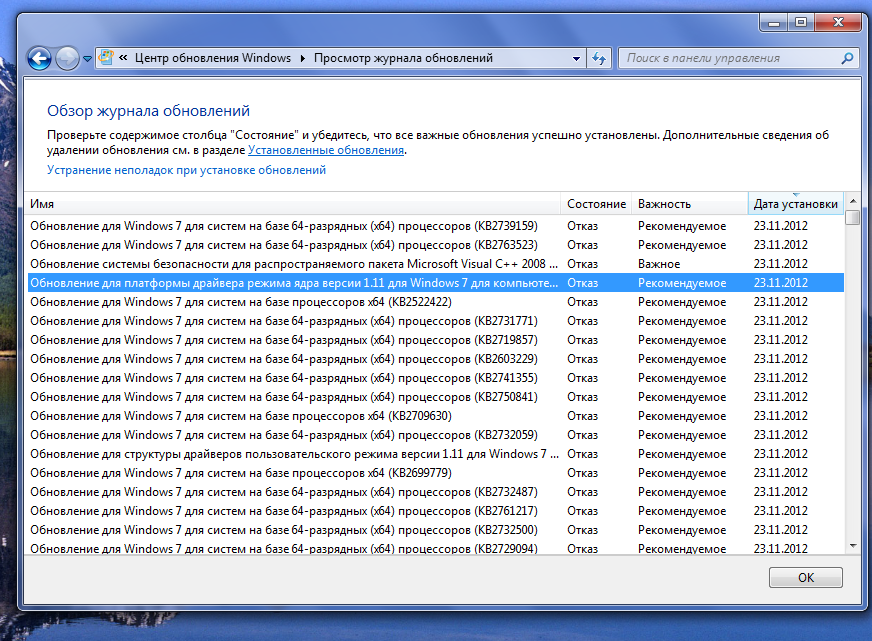
Task: Click Рекомендуемое in the KB2699779 row
Action: point(682,473)
